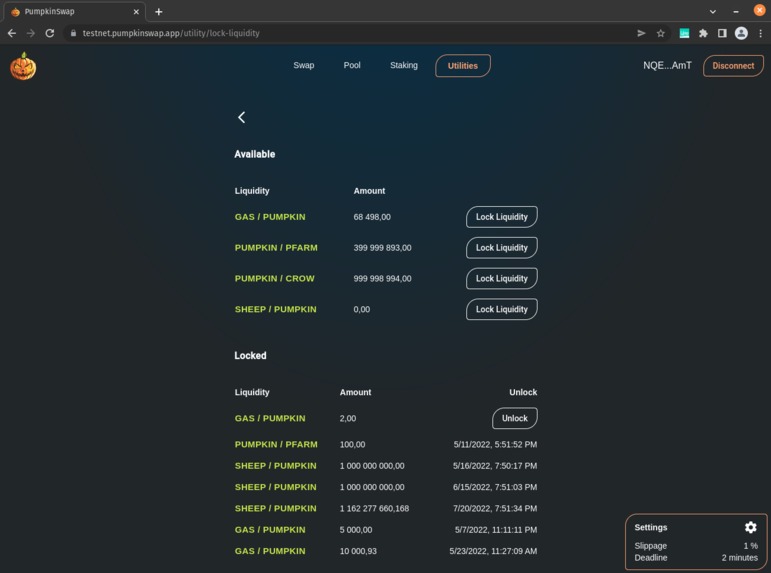Click the teal wallet extension icon
The width and height of the screenshot is (771, 573).
click(684, 33)
